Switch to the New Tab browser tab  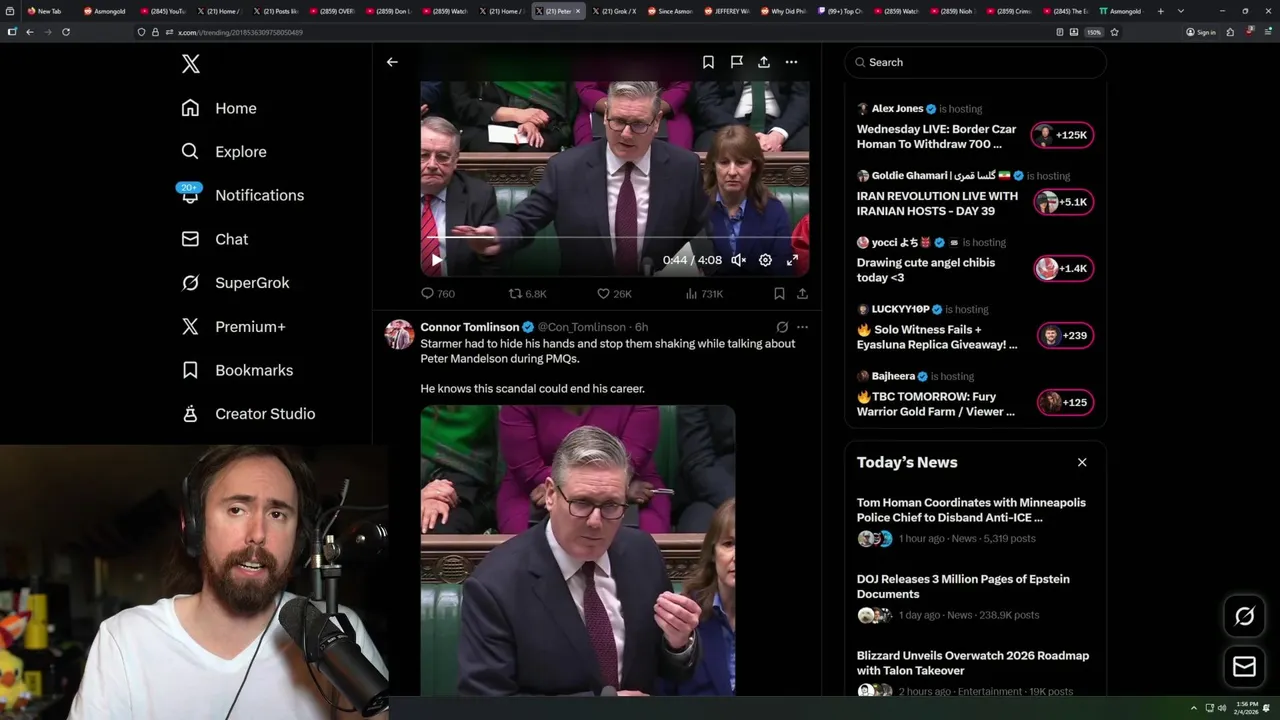click(48, 11)
